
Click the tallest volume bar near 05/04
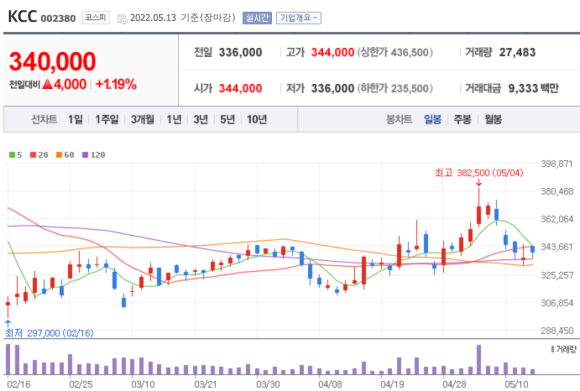pos(479,360)
